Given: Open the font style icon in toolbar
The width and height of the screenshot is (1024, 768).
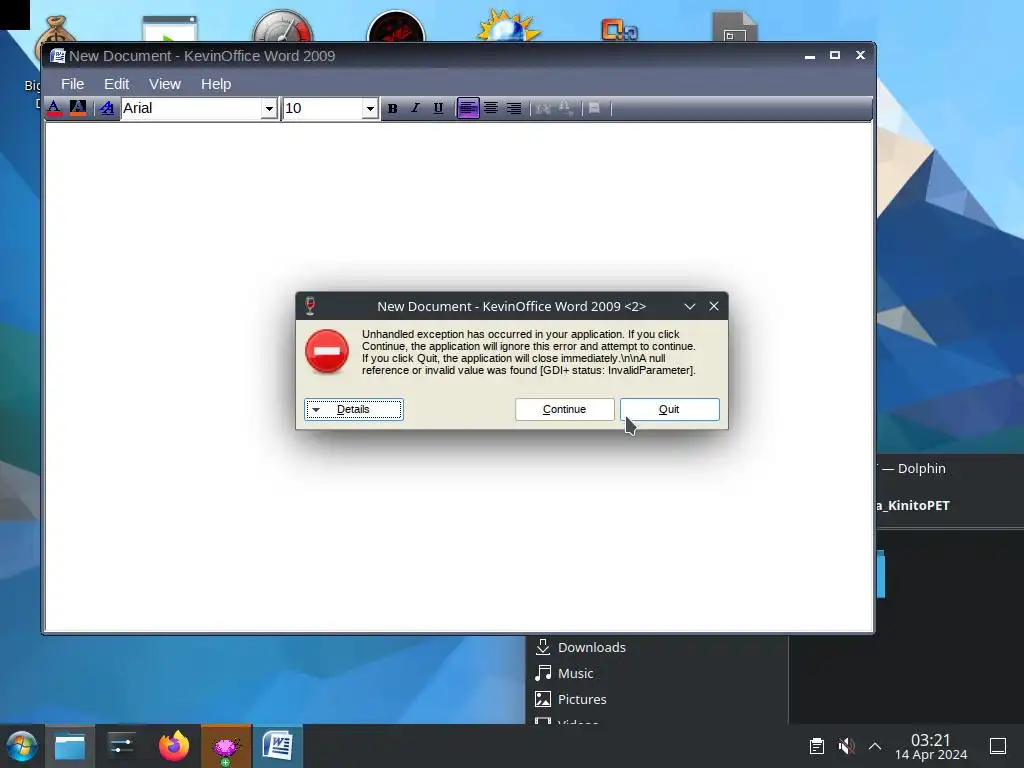Looking at the screenshot, I should coord(106,108).
